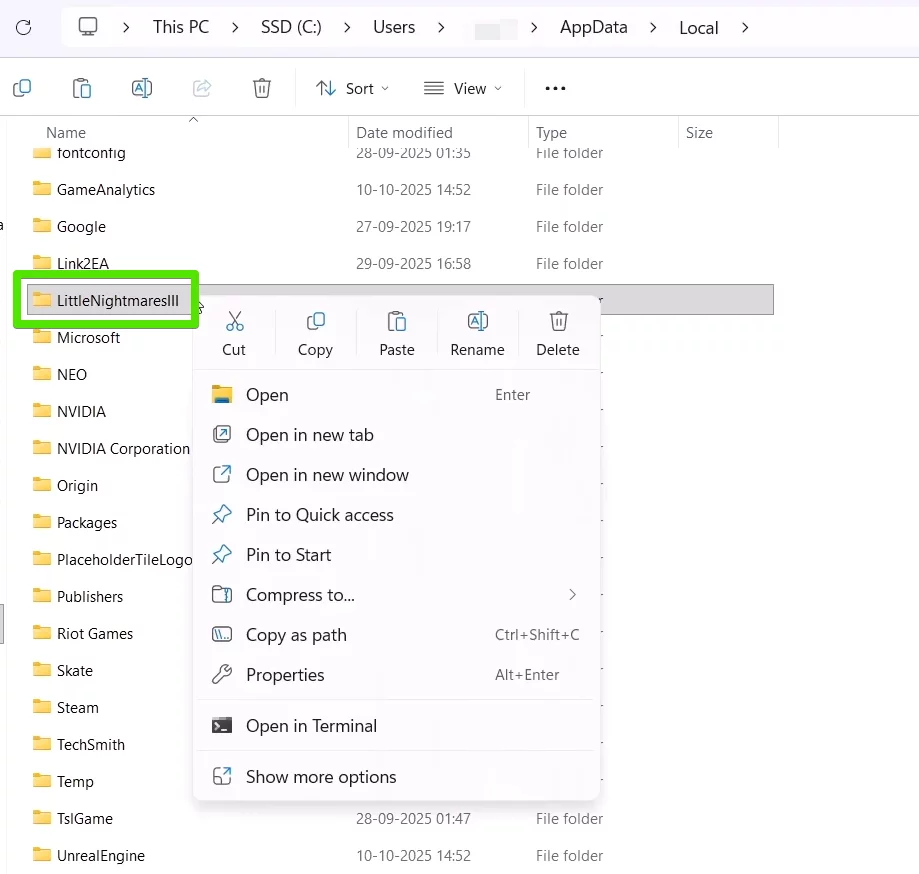The height and width of the screenshot is (874, 919).
Task: Click the Delete trash icon in context menu
Action: [x=558, y=322]
